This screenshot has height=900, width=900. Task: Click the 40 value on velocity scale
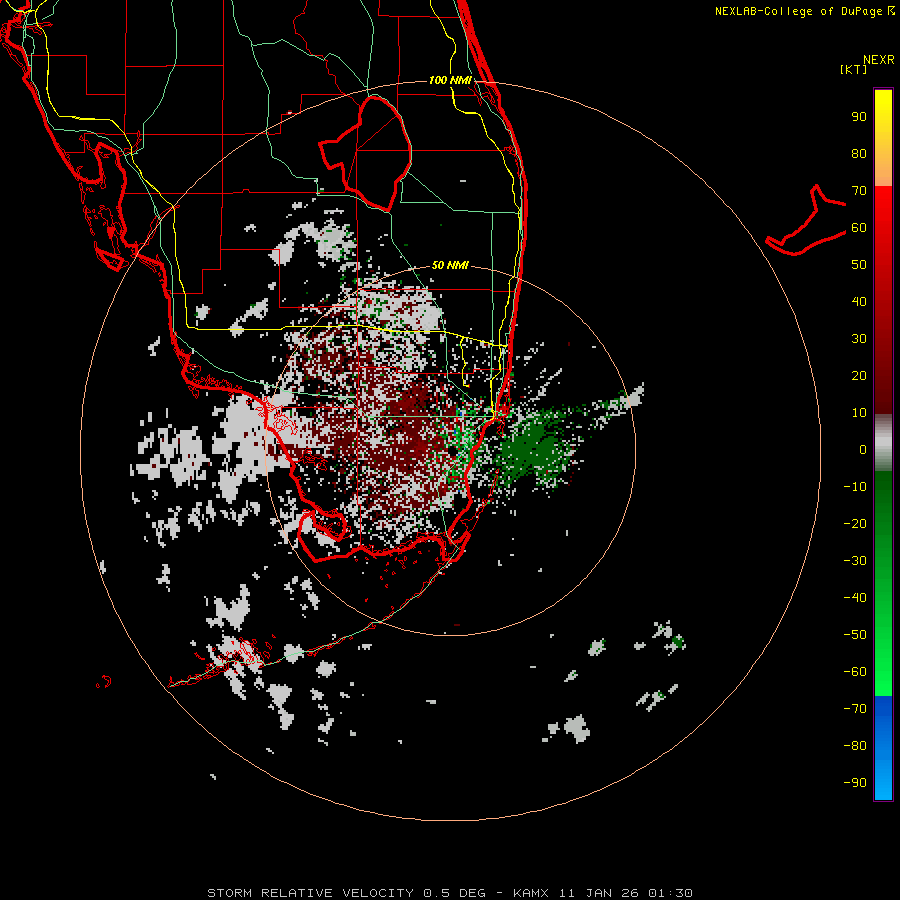pos(859,301)
